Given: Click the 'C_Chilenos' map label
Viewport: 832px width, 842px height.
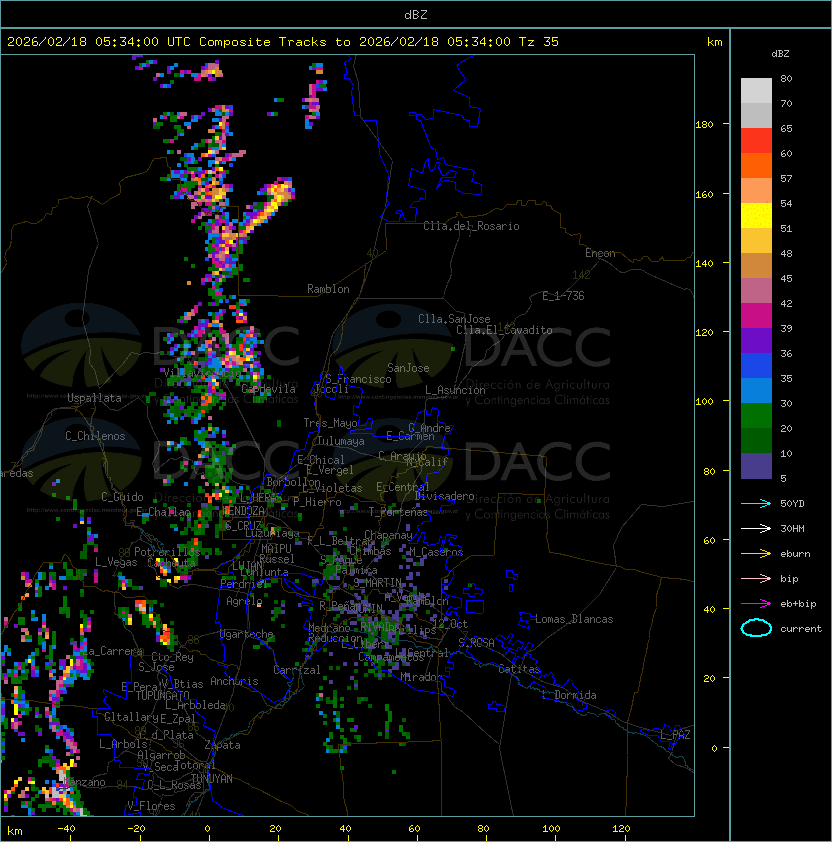Looking at the screenshot, I should (95, 436).
